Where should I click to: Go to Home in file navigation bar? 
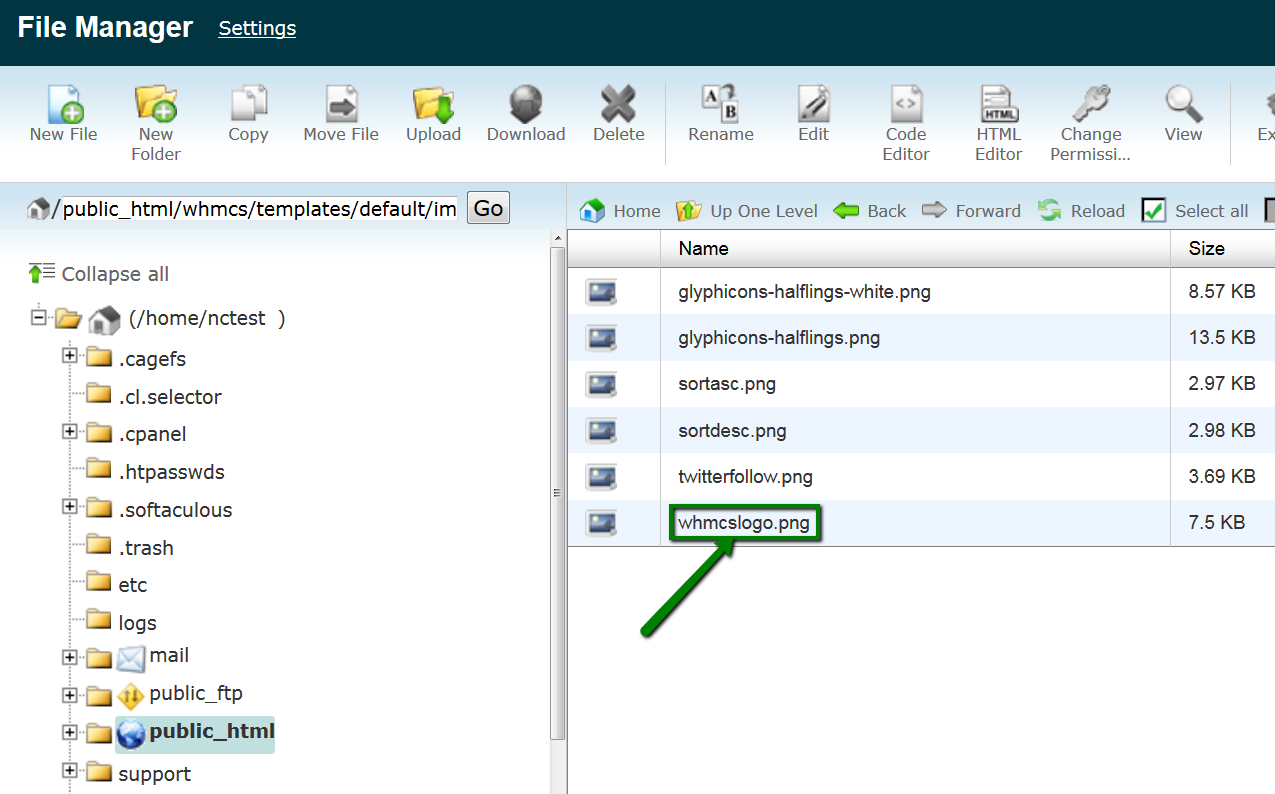click(620, 211)
